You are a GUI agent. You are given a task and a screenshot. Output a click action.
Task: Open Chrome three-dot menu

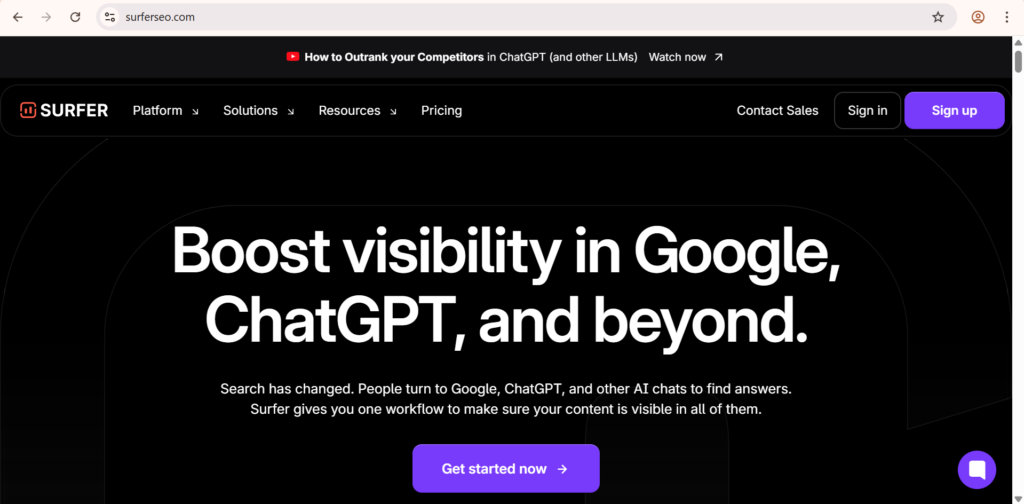(1007, 17)
